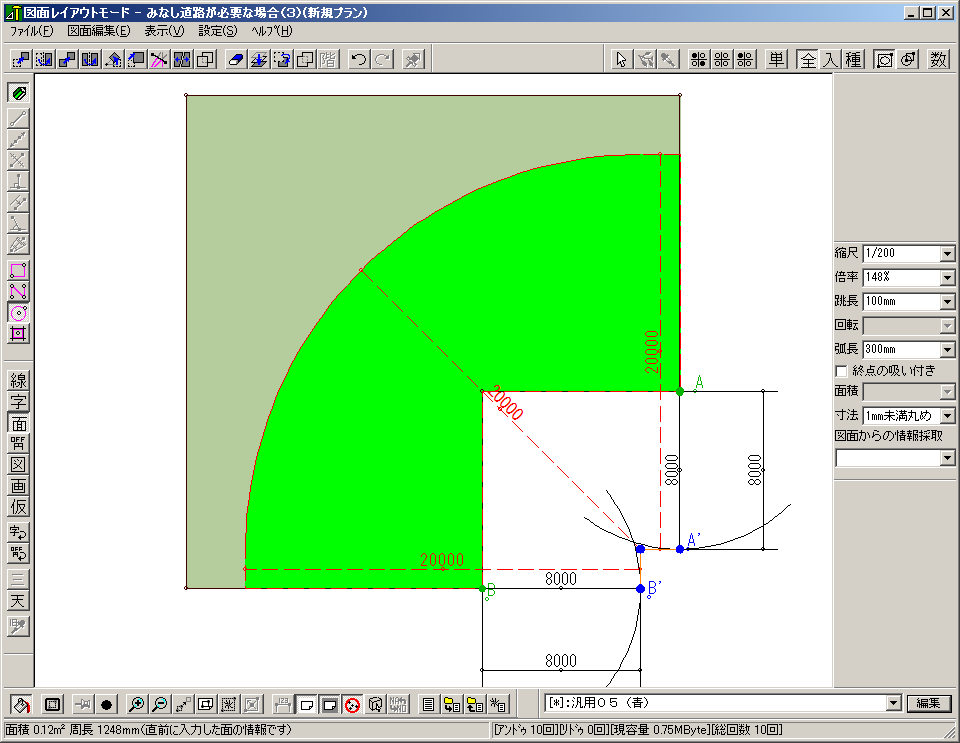Click the paint bucket icon in bottom toolbar

pyautogui.click(x=20, y=704)
